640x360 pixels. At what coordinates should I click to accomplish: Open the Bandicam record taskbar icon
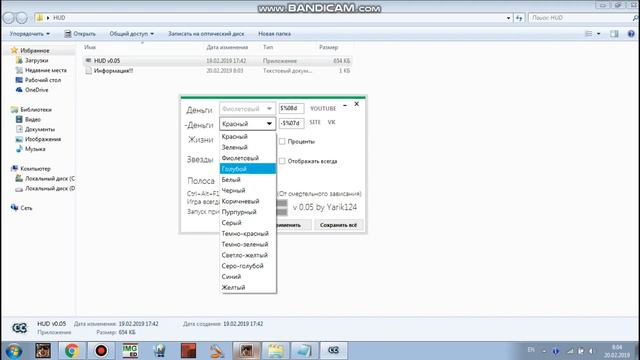click(x=101, y=351)
